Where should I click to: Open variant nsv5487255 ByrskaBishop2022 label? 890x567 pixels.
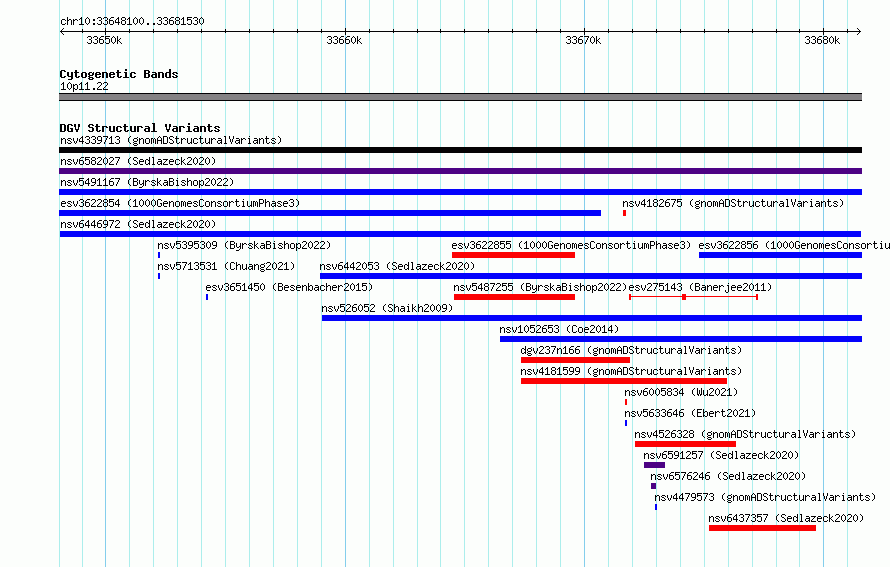click(540, 287)
